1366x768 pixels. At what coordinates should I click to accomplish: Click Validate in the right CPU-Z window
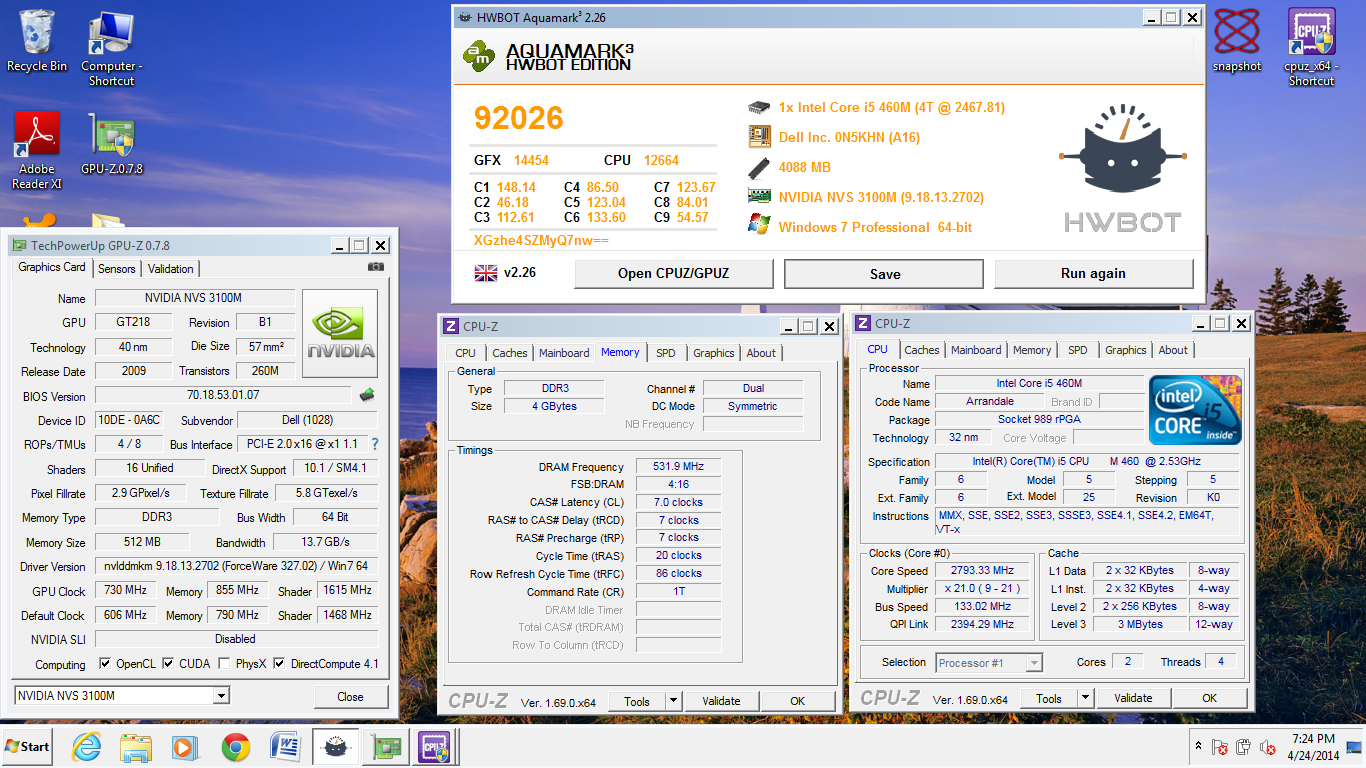click(1133, 698)
